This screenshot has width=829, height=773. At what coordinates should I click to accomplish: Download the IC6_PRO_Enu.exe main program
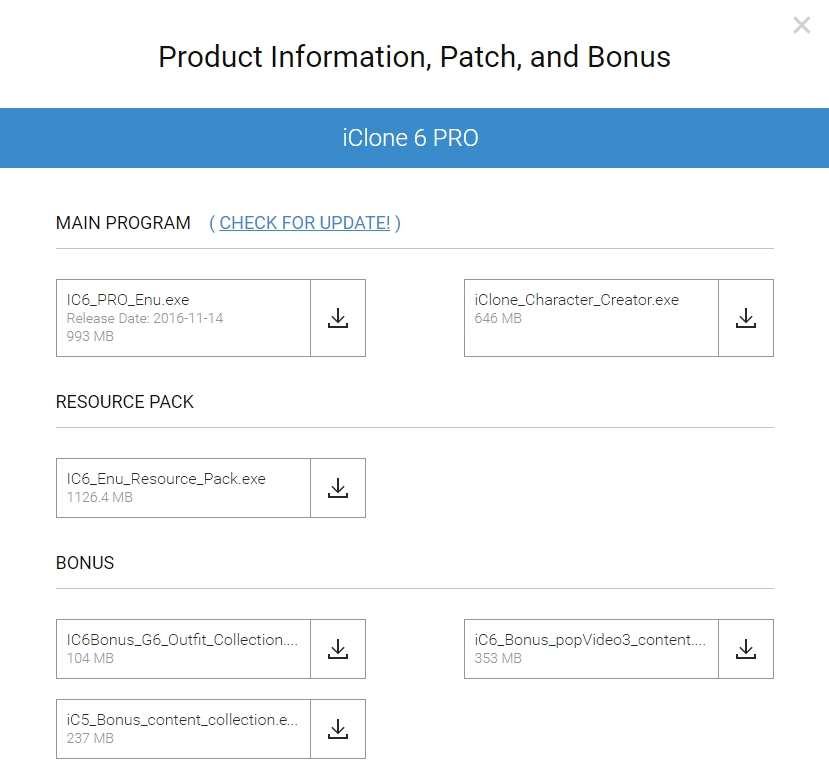[338, 318]
